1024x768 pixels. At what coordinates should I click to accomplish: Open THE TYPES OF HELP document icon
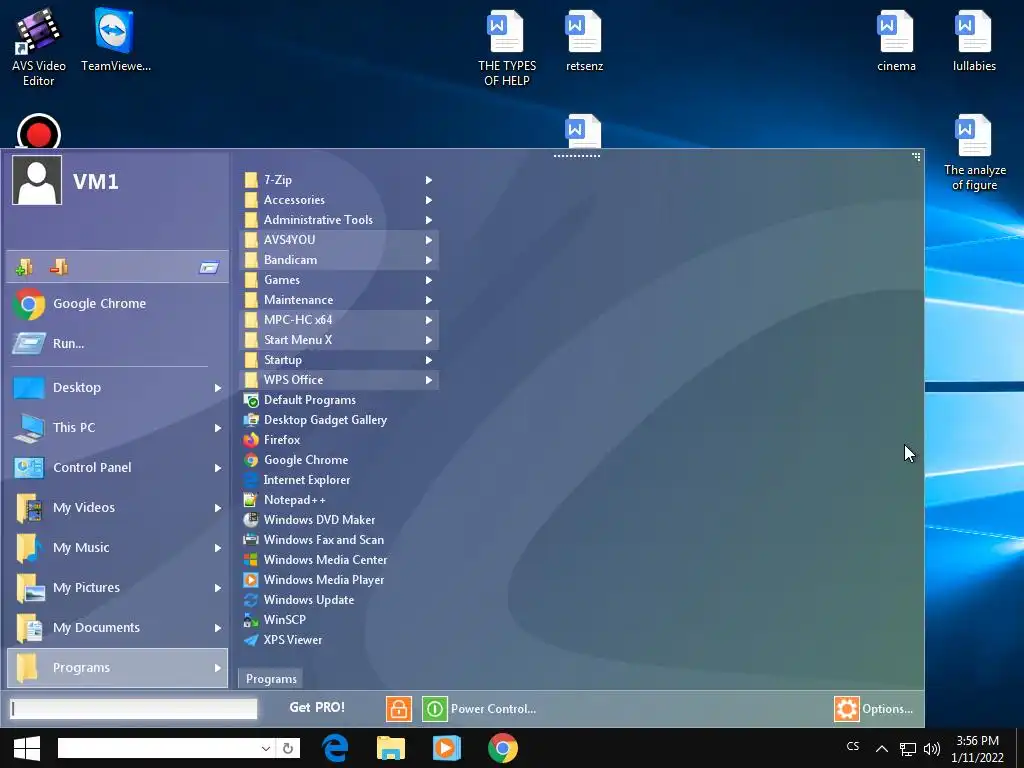tap(506, 47)
